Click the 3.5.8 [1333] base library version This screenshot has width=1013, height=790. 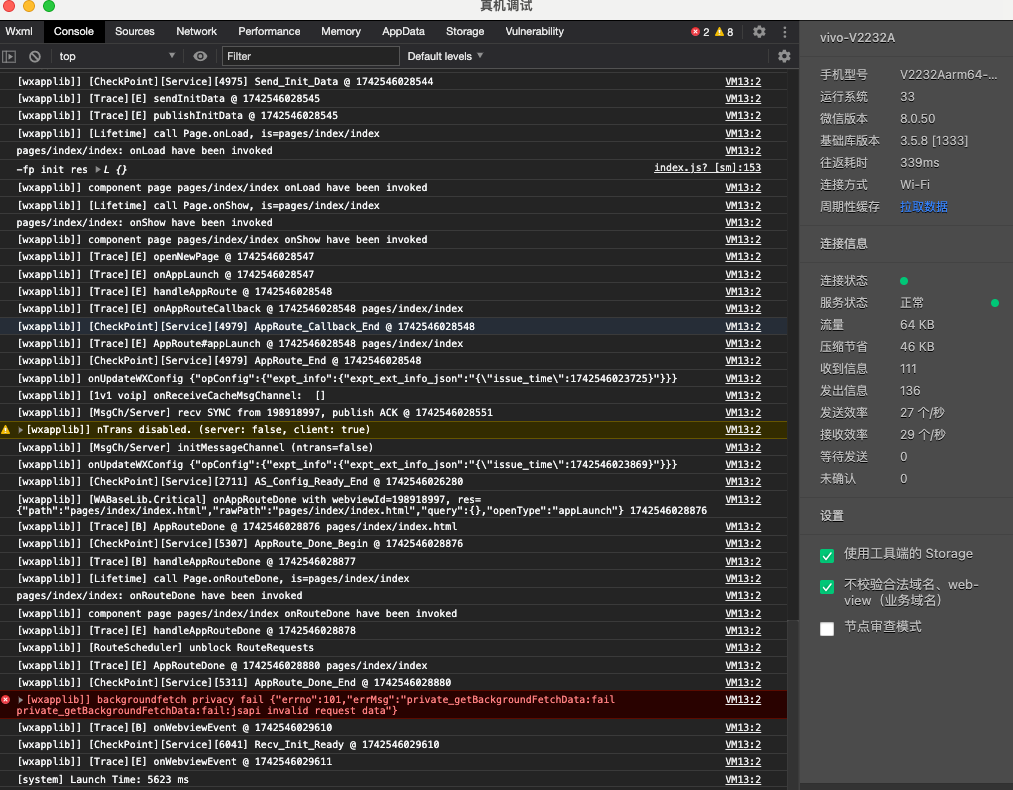pyautogui.click(x=934, y=141)
